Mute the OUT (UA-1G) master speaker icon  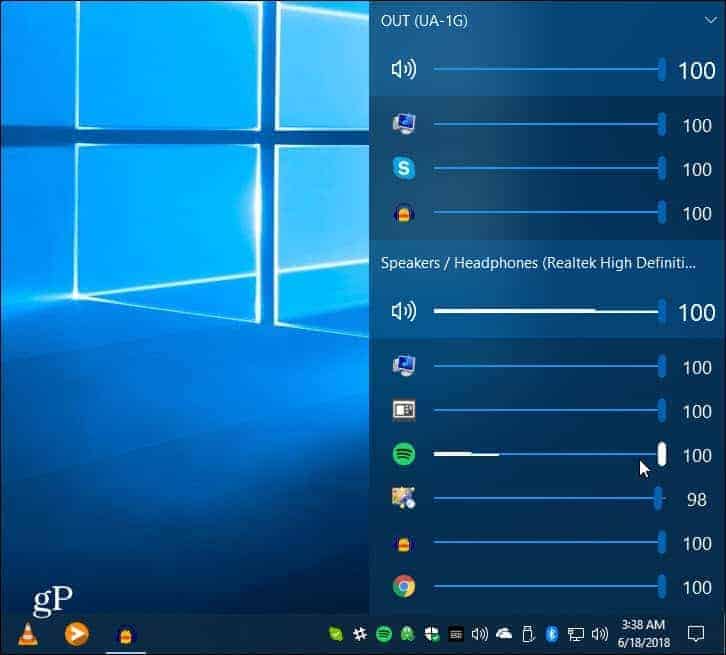click(404, 69)
